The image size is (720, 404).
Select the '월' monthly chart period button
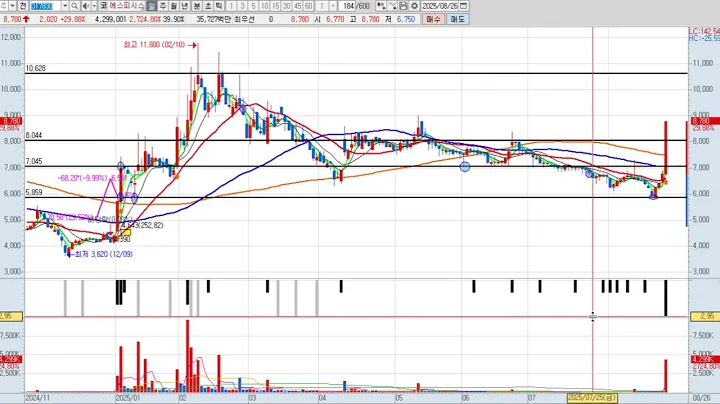coord(174,6)
